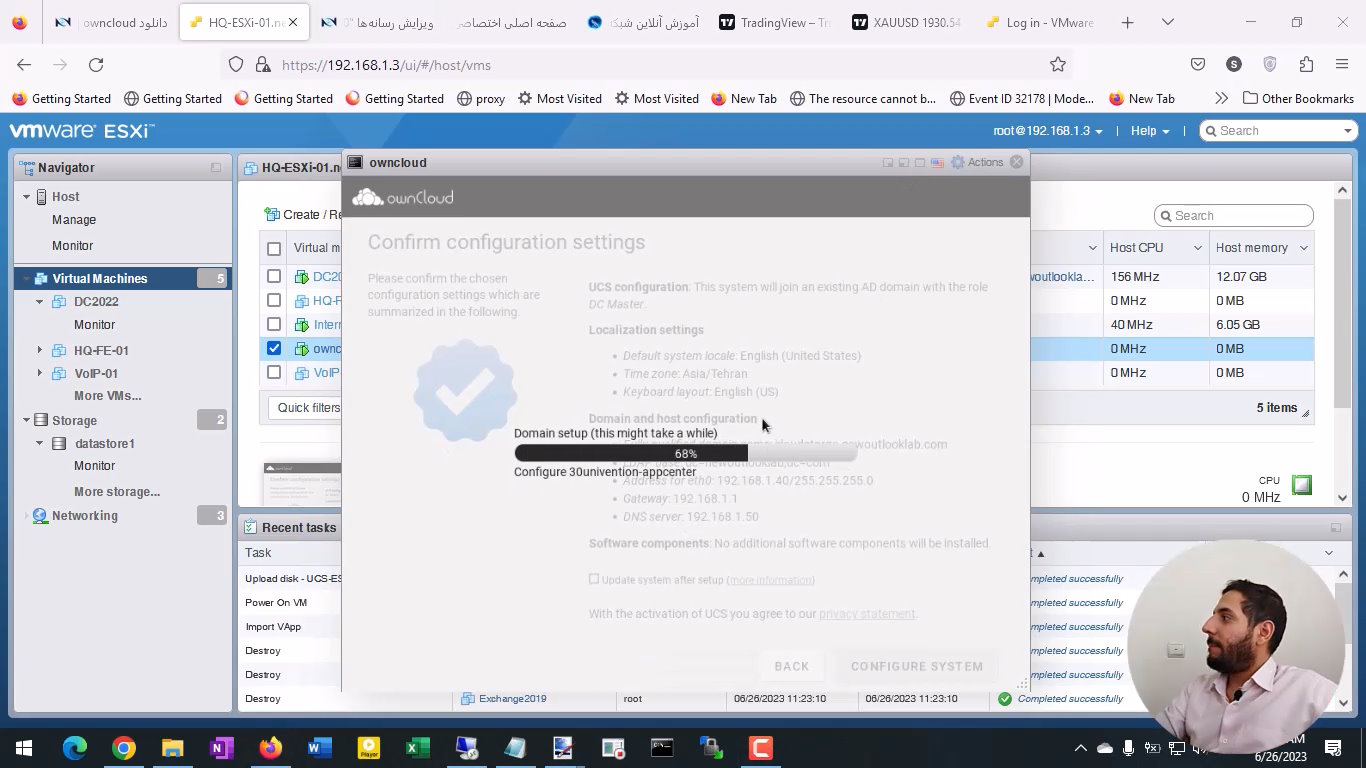Open the Firefox extensions puzzle icon

coord(1306,64)
